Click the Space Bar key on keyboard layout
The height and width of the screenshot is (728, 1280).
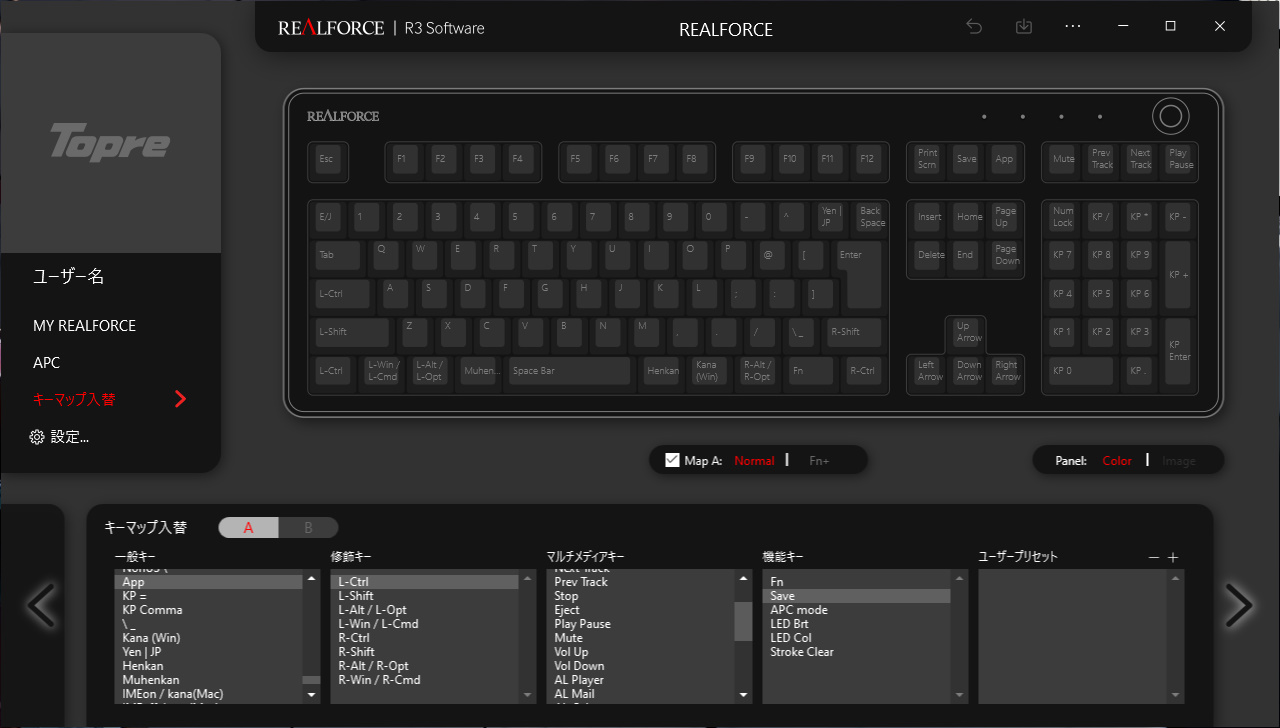pyautogui.click(x=569, y=371)
